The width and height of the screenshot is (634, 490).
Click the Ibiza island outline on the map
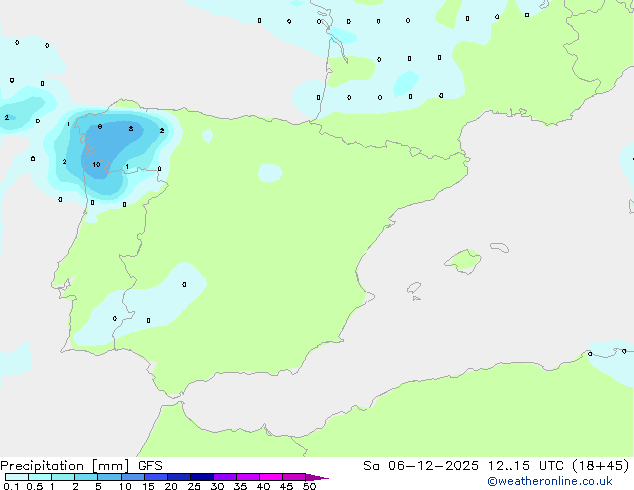point(414,288)
